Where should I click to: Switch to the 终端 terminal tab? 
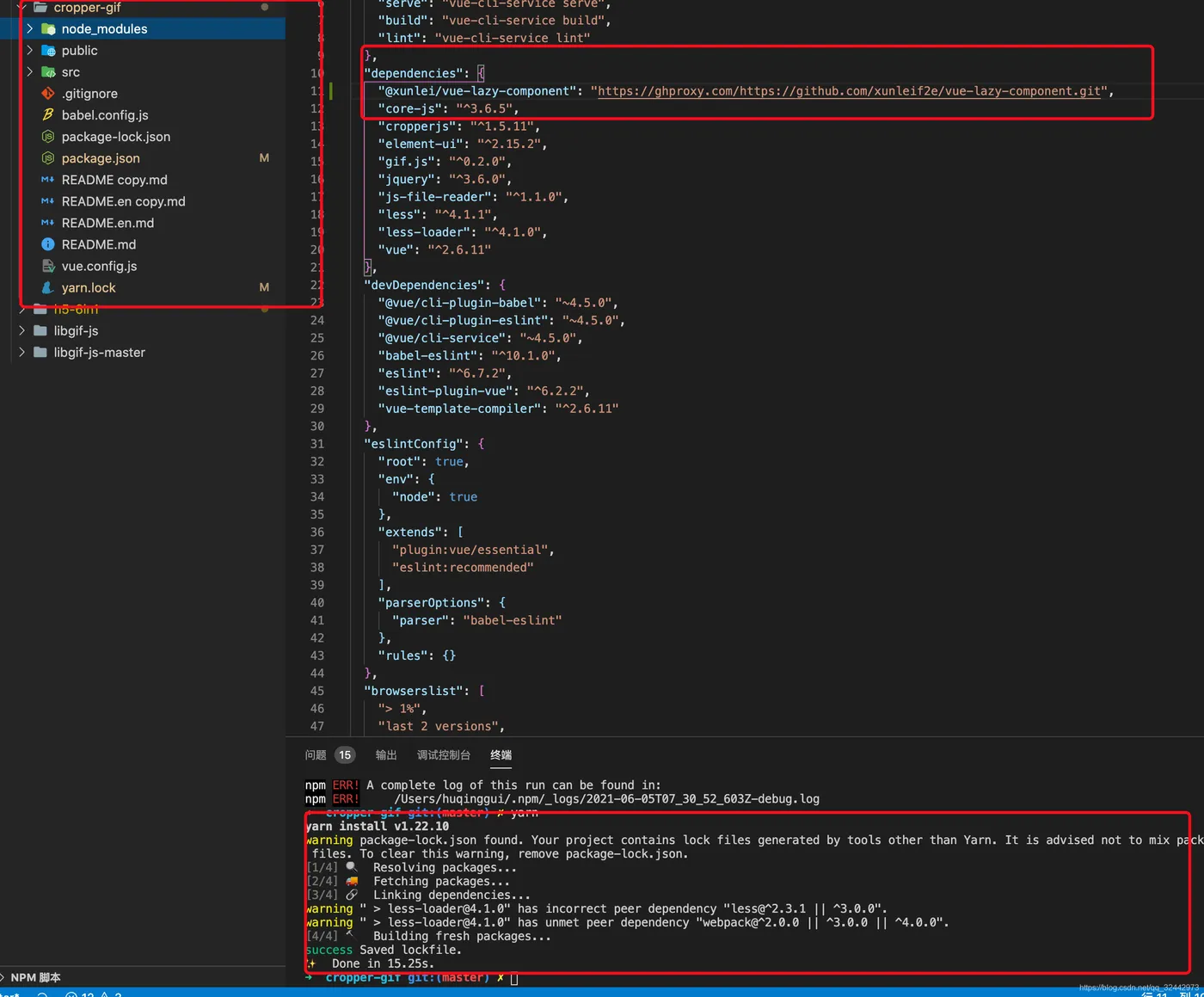(501, 755)
